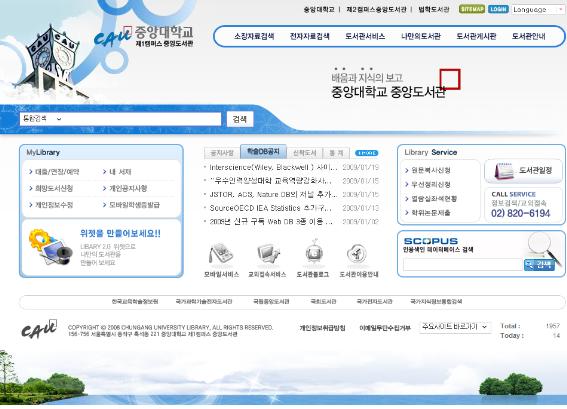Open the 도서관이용안내 signpost icon
The height and width of the screenshot is (409, 567).
357,254
